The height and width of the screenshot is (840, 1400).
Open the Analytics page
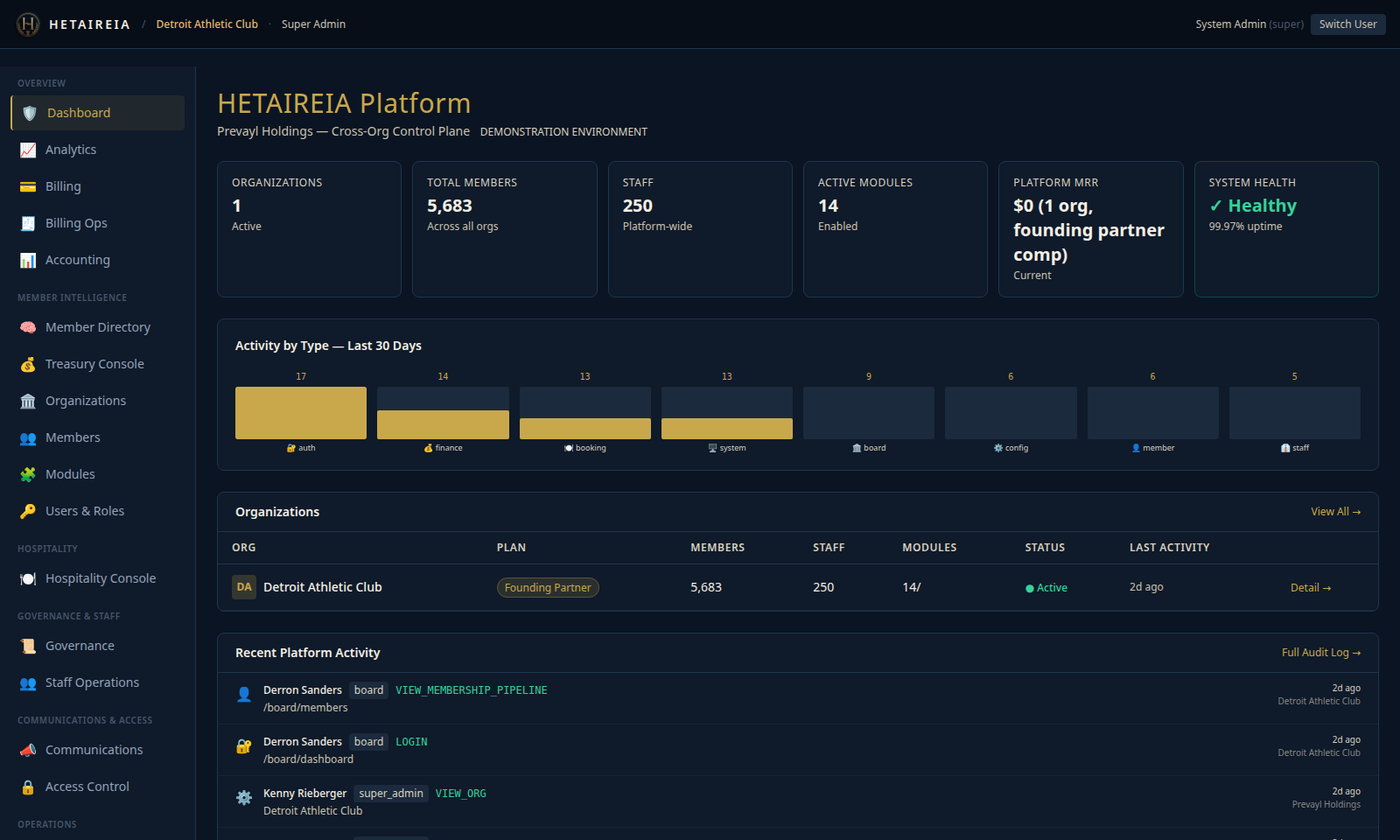tap(98, 150)
